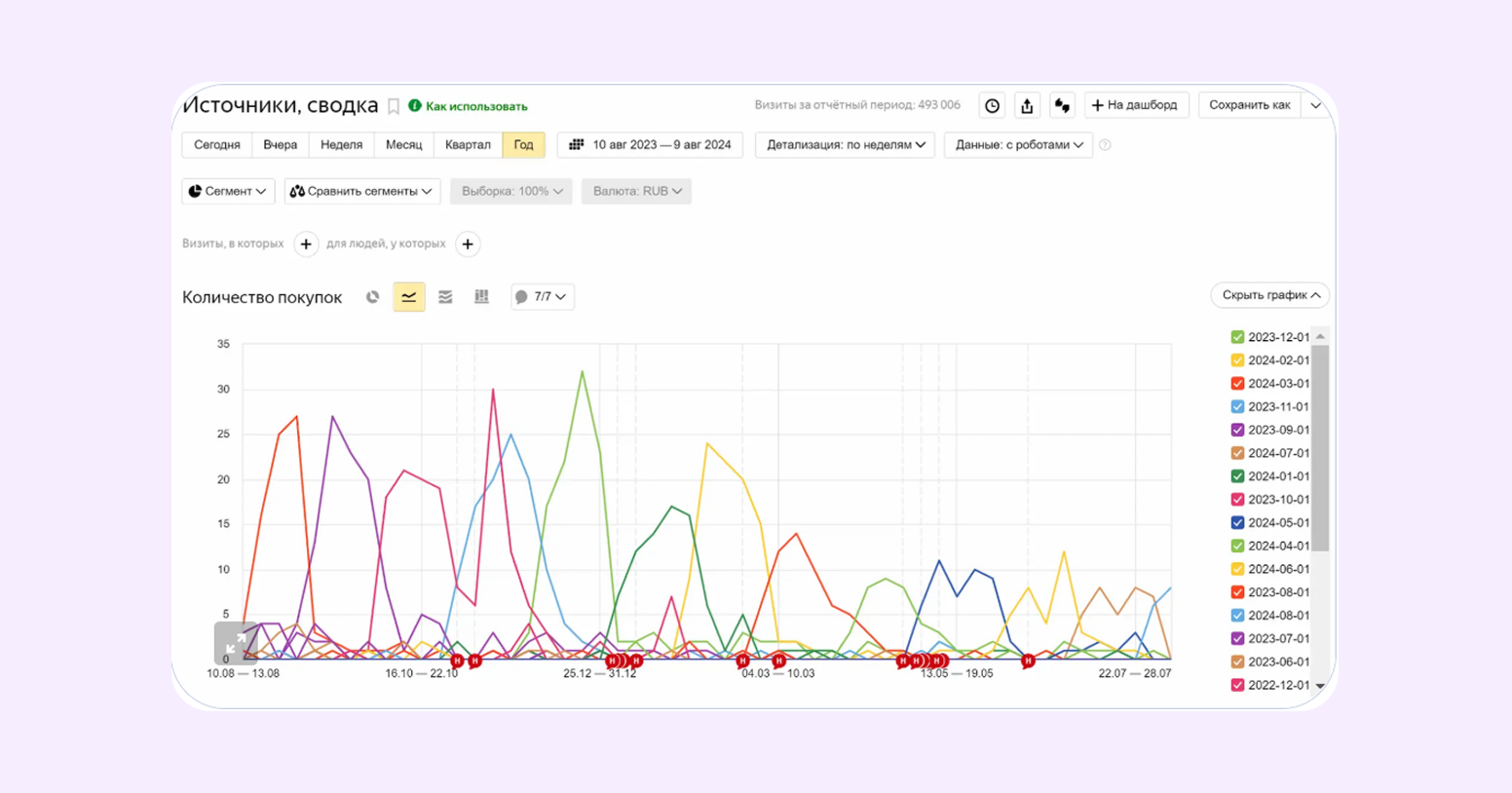Choose the Год period tab
The width and height of the screenshot is (1512, 793).
pos(523,144)
